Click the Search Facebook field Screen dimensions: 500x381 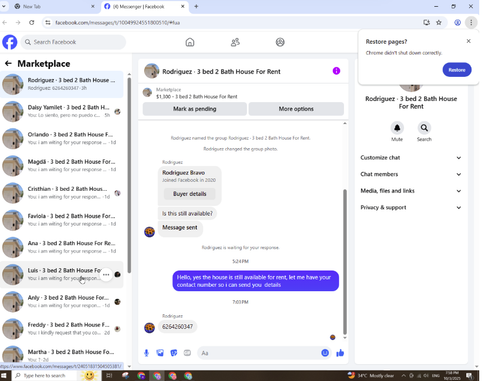[x=73, y=42]
